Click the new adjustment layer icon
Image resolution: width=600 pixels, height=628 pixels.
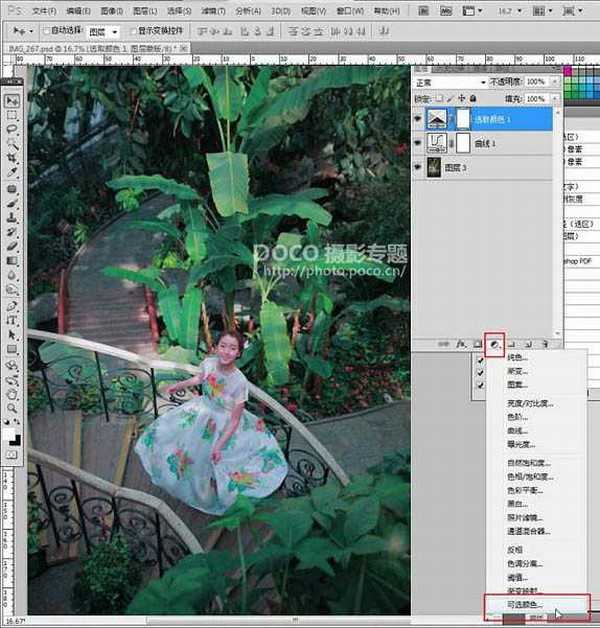pos(494,344)
